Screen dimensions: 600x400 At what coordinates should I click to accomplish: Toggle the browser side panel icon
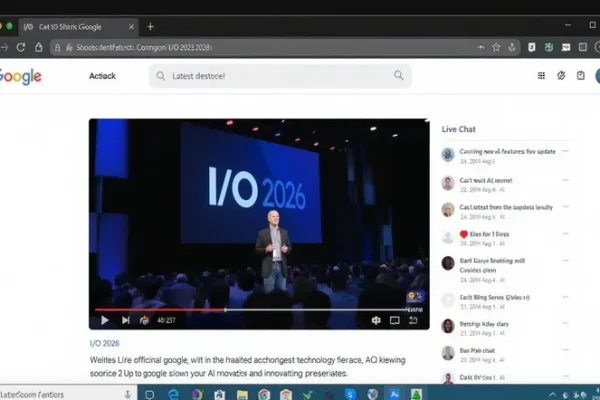tap(583, 47)
